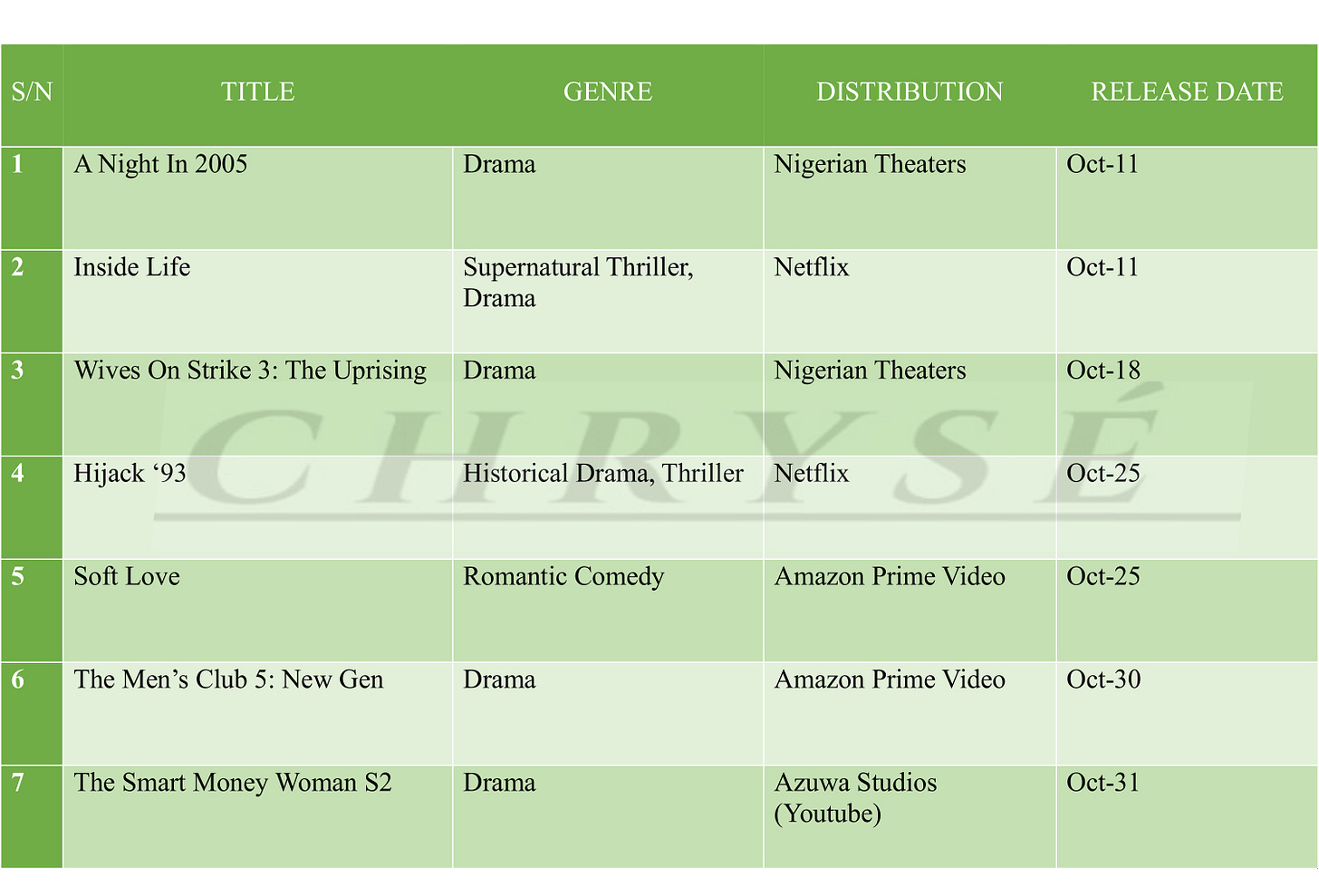Image resolution: width=1319 pixels, height=896 pixels.
Task: Click serial number 6
Action: click(x=17, y=679)
